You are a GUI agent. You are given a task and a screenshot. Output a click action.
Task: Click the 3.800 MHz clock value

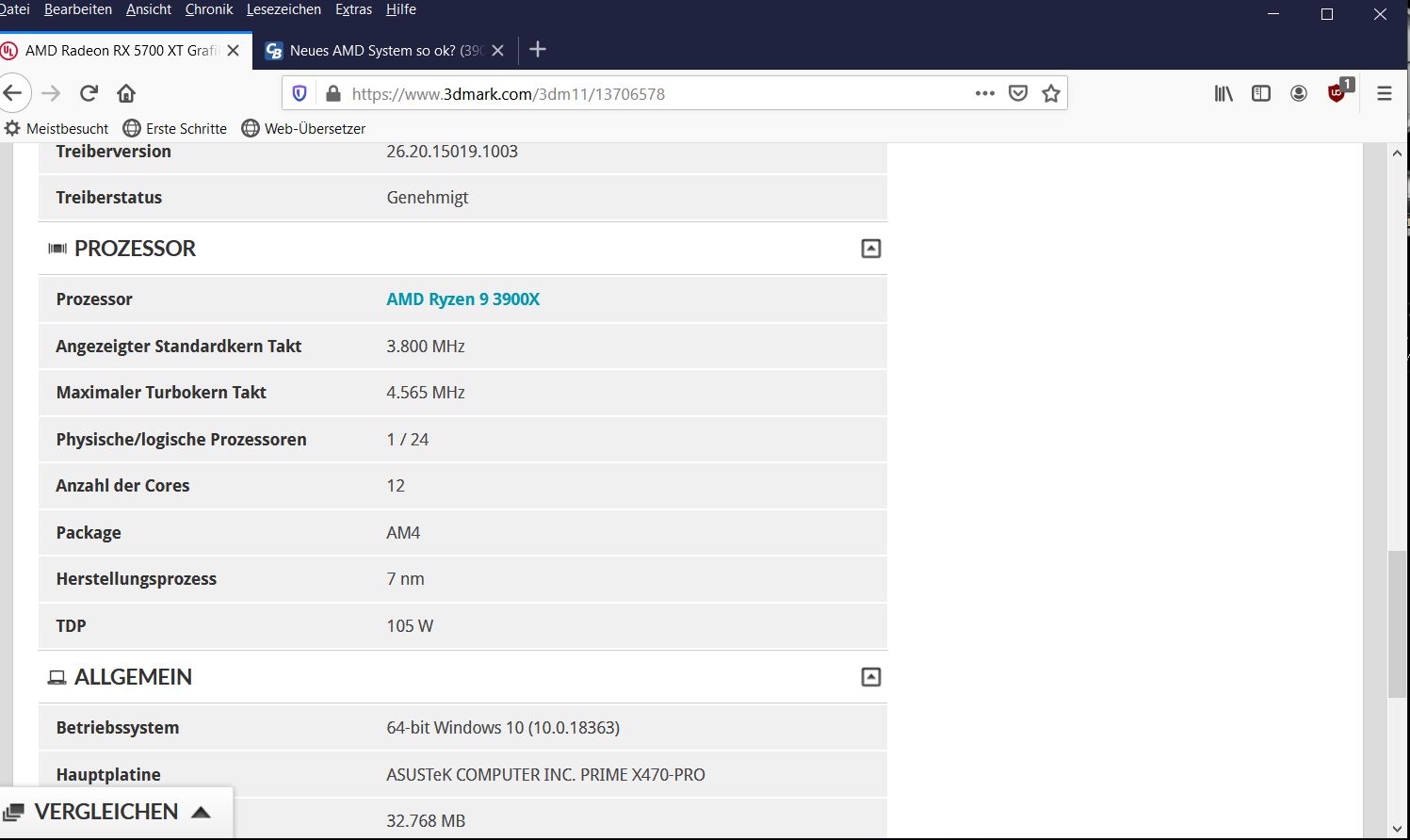[426, 347]
